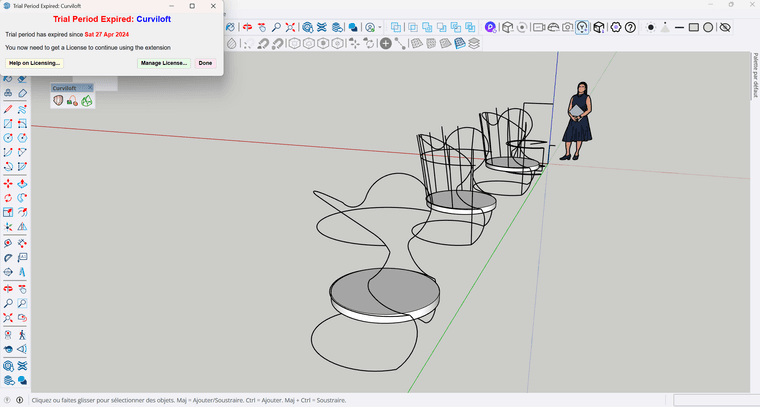Select the Move tool
The image size is (760, 407).
click(8, 184)
